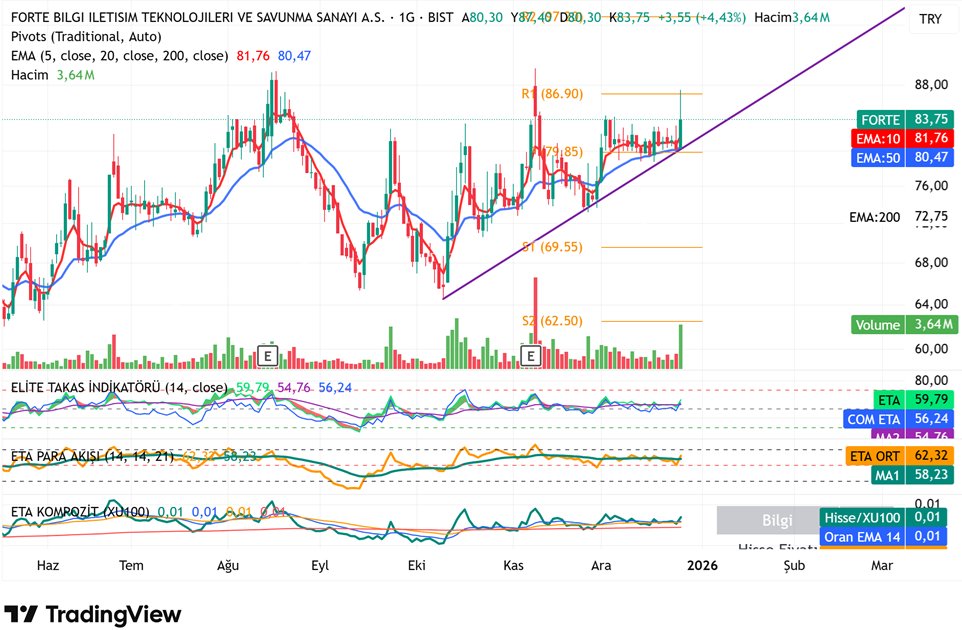Click the Volume label 3,64M
Screen dimensions: 962x630
coord(904,325)
